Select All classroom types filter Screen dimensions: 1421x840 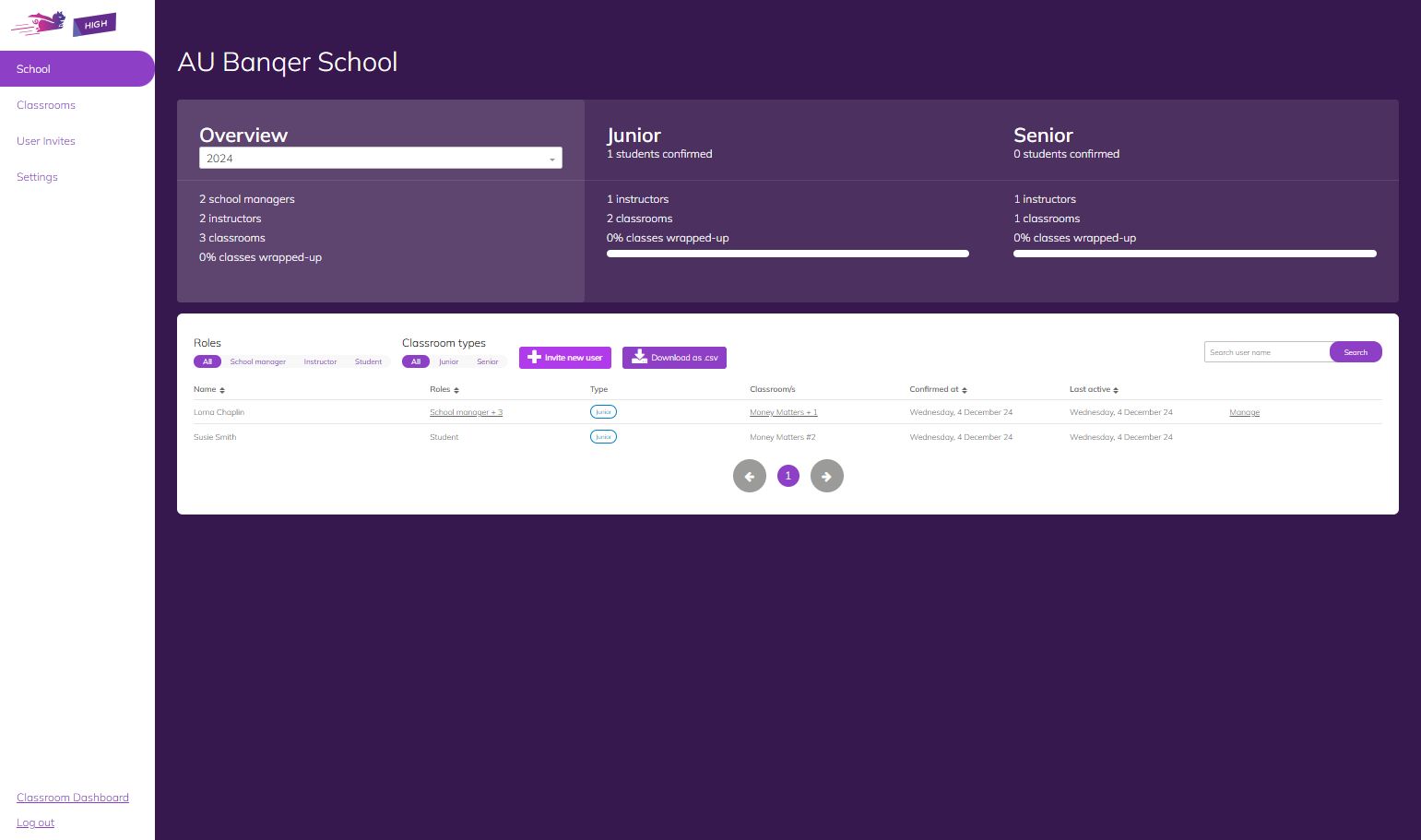pos(416,361)
